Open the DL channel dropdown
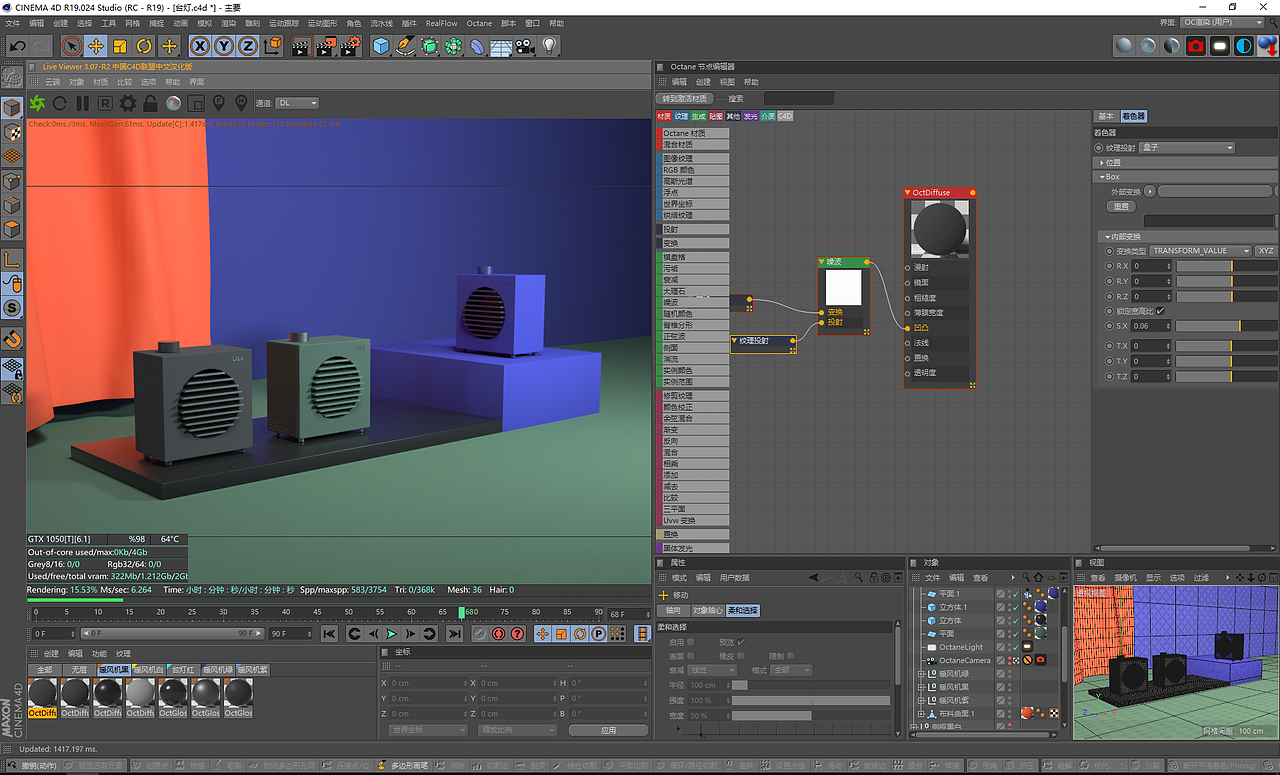The height and width of the screenshot is (775, 1280). (x=298, y=103)
